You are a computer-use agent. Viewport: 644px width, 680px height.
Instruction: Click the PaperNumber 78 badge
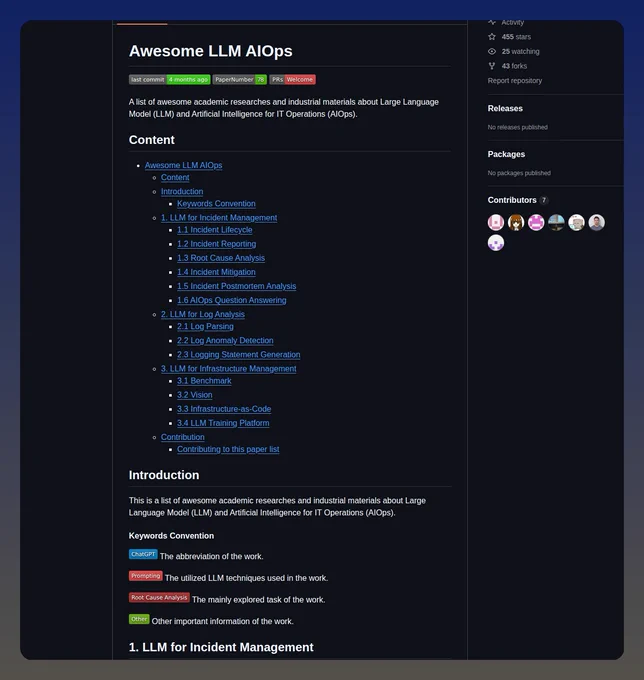pyautogui.click(x=239, y=79)
